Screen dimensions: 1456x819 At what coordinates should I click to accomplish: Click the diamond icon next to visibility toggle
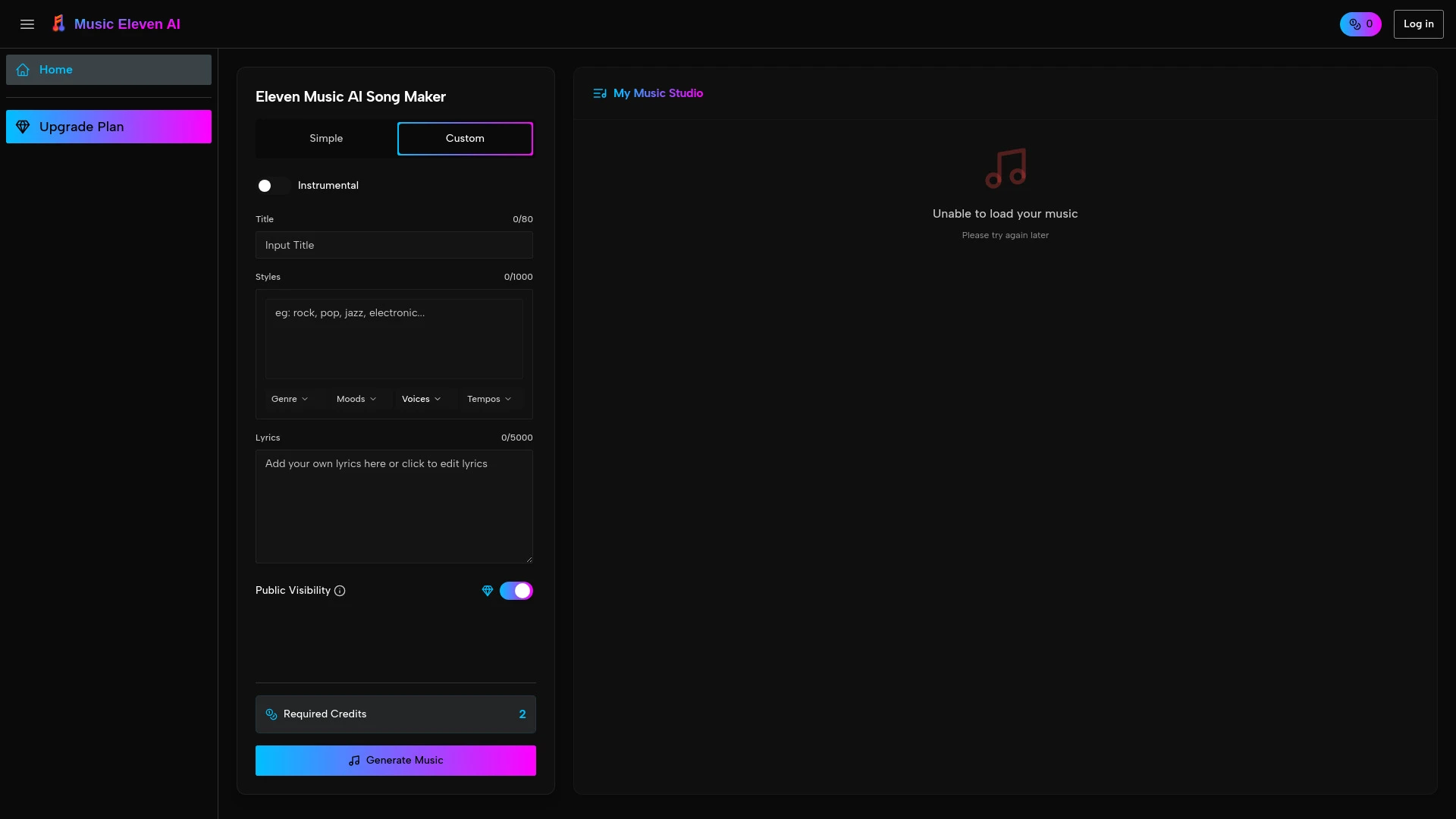pyautogui.click(x=488, y=591)
